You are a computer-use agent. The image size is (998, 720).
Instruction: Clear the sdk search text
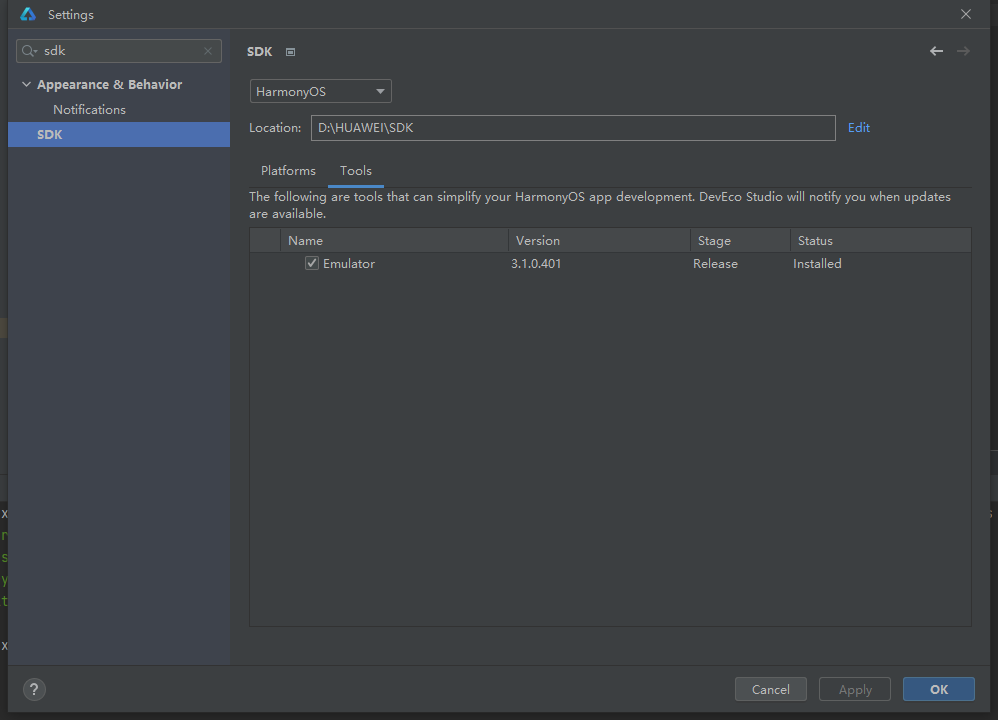pos(207,51)
